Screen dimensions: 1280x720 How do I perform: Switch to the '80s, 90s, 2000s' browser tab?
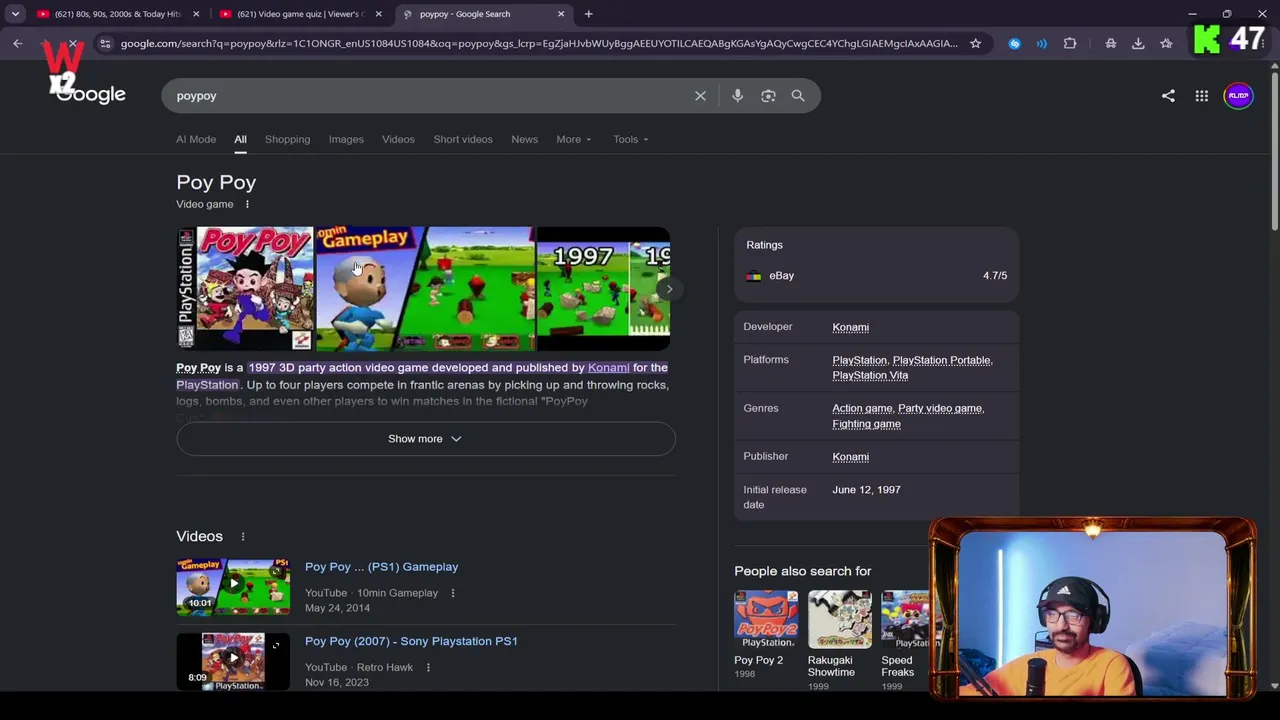(x=118, y=14)
